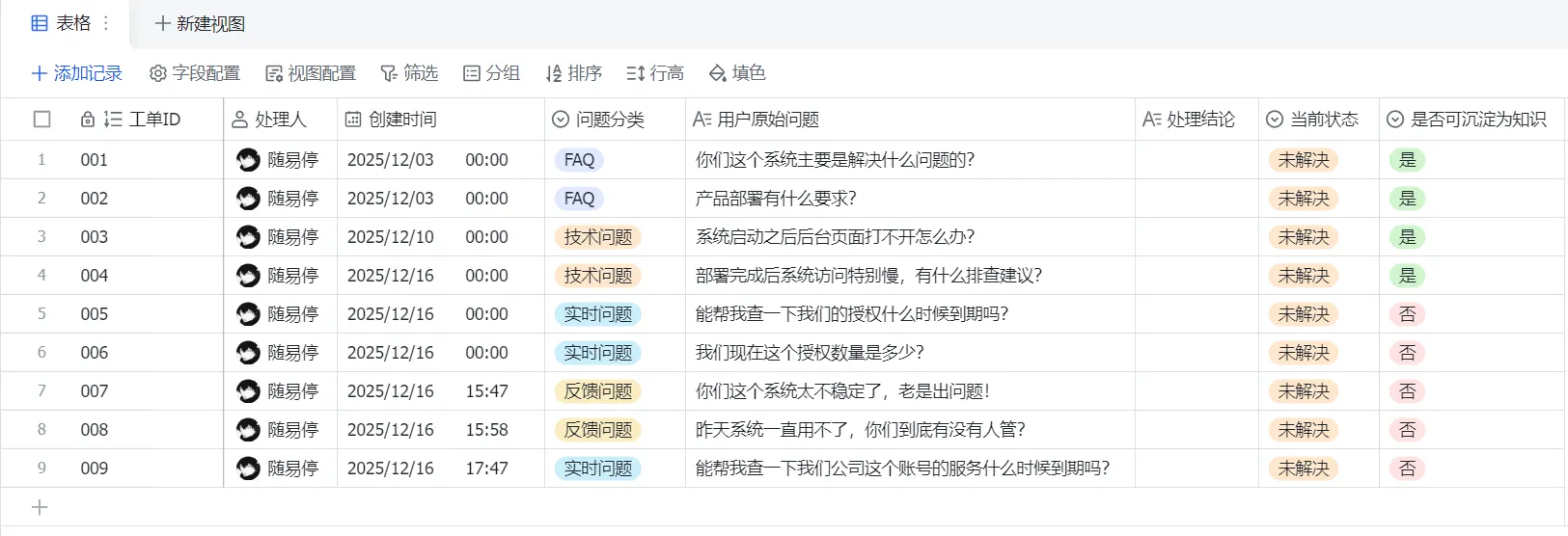Click avatar of 随易停 in row 001

(x=248, y=160)
